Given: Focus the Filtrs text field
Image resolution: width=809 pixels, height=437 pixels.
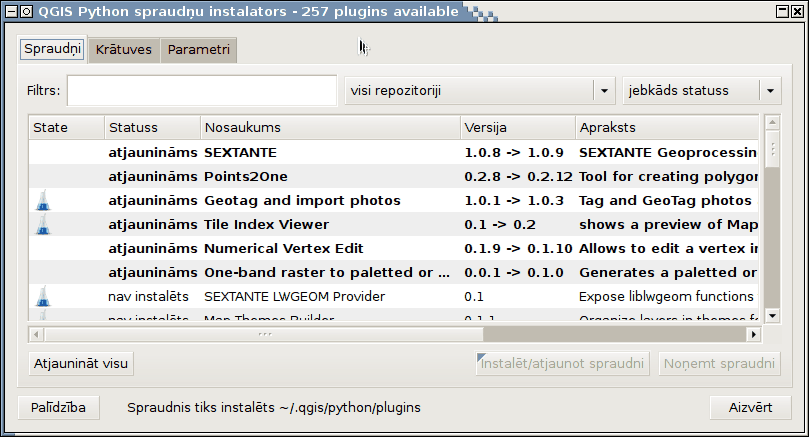Looking at the screenshot, I should tap(202, 91).
